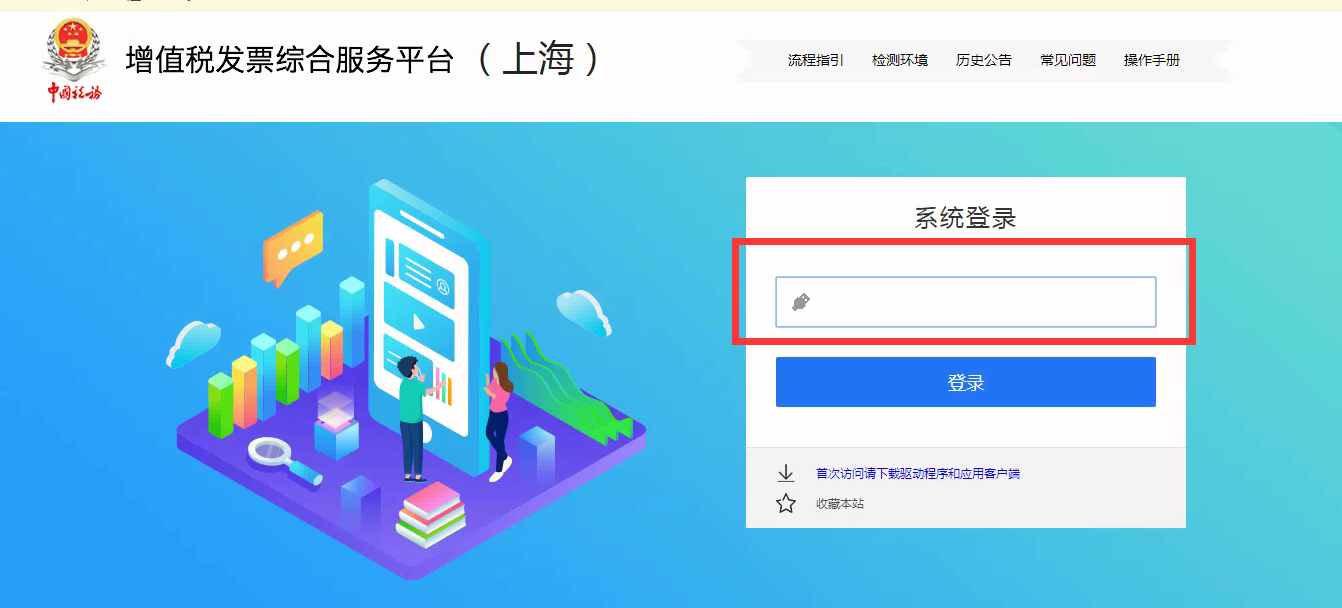Click the download arrow icon
Image resolution: width=1342 pixels, height=608 pixels.
(x=786, y=473)
